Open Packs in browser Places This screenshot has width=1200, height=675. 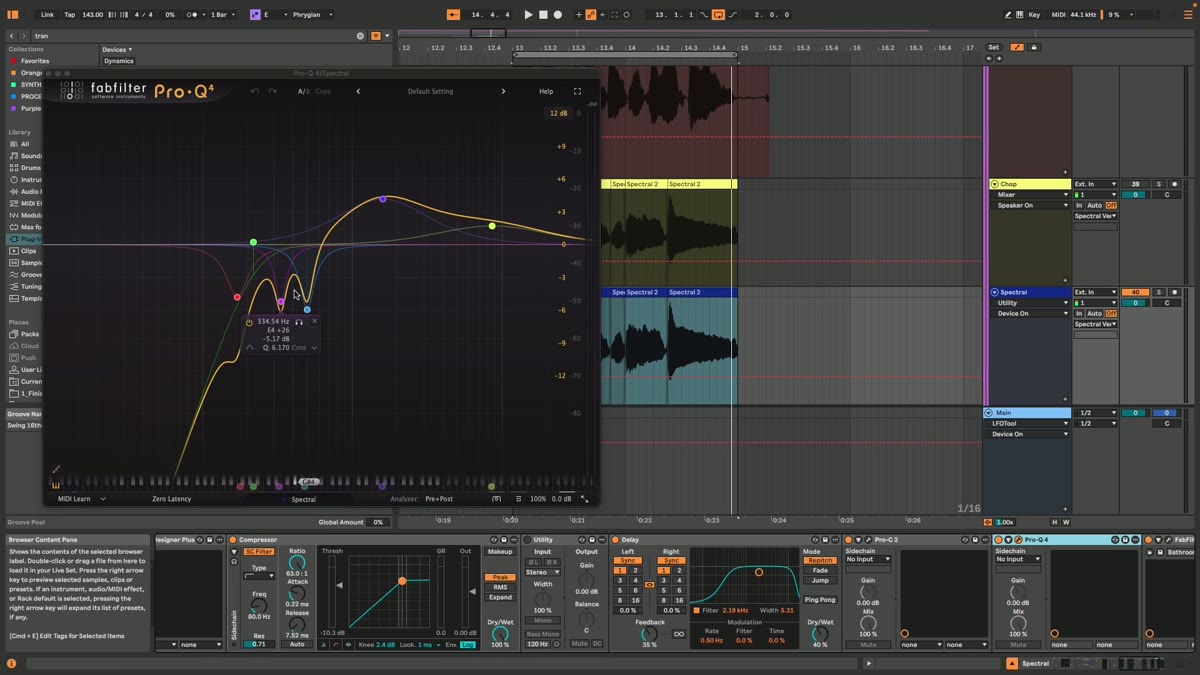(x=29, y=334)
